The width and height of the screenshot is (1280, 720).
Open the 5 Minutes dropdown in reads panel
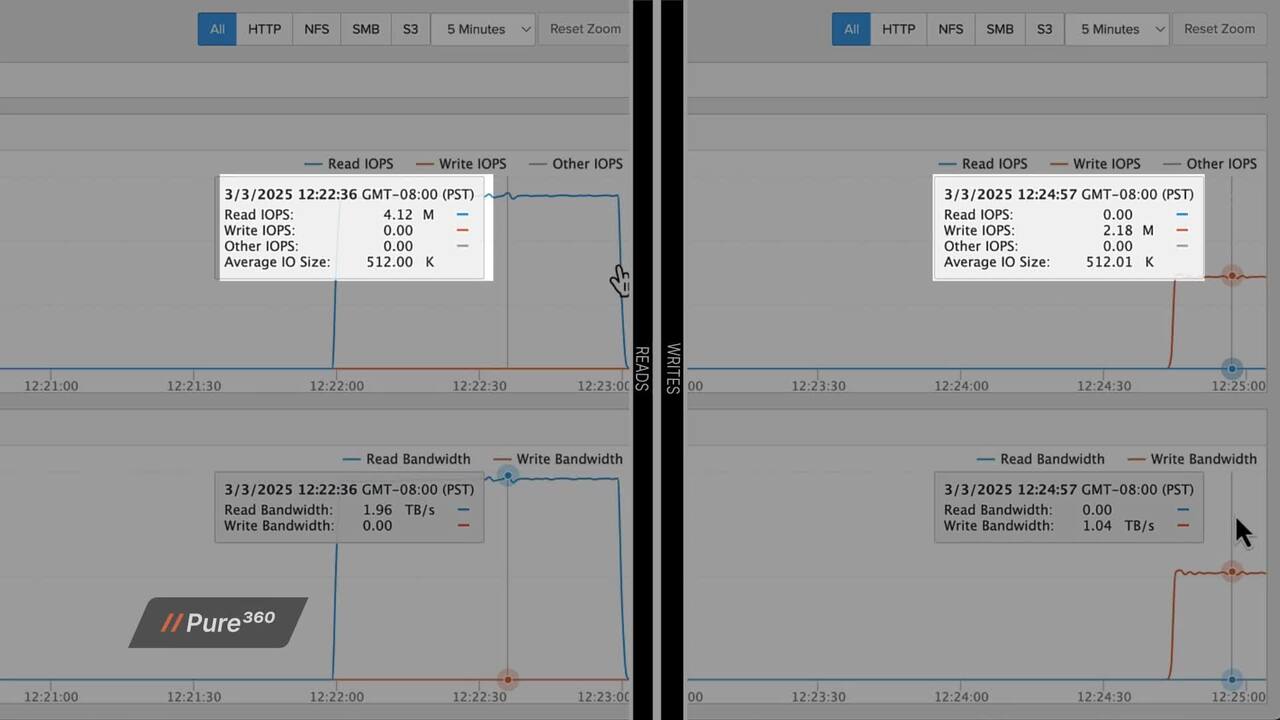[x=483, y=29]
